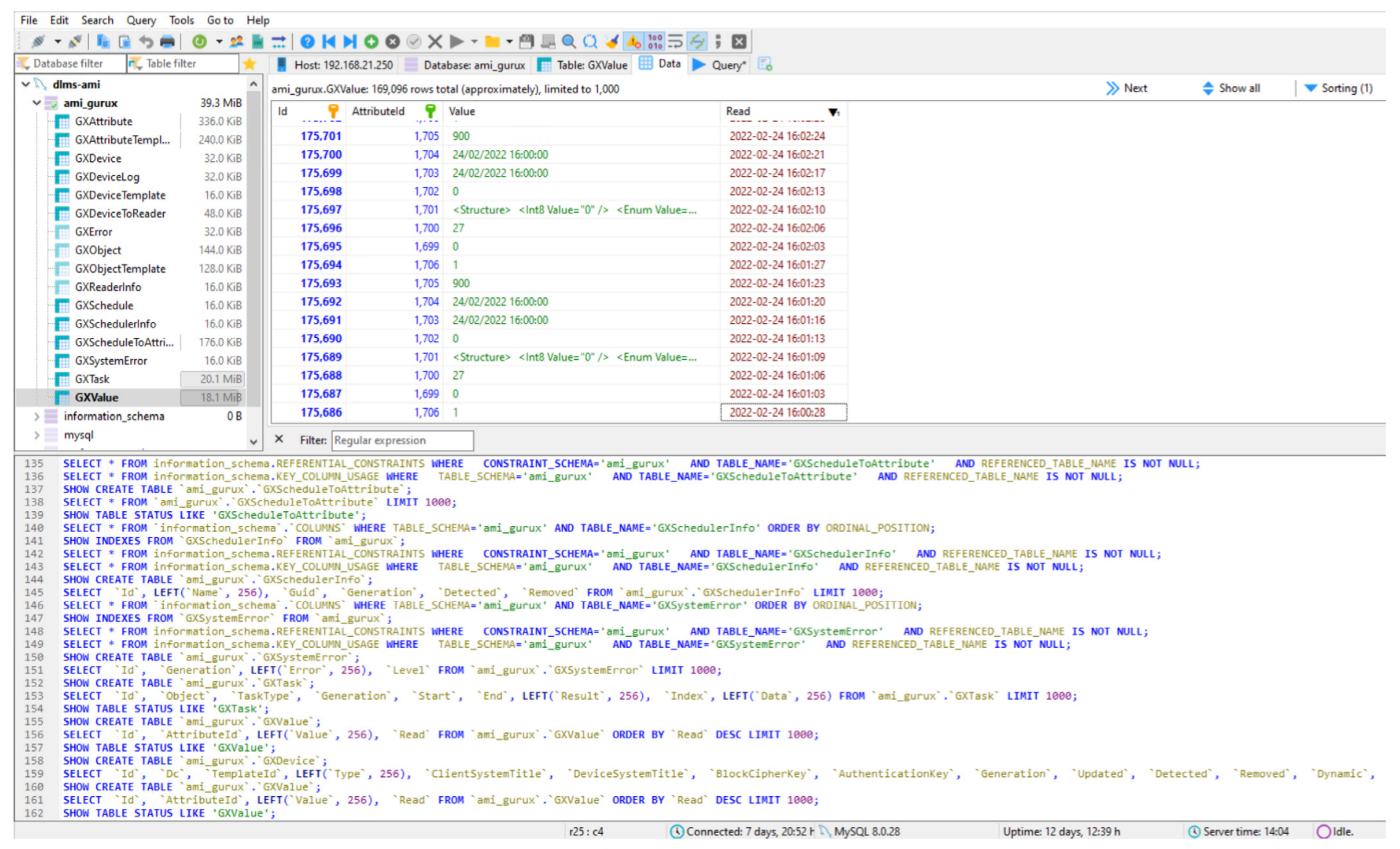Image resolution: width=1400 pixels, height=849 pixels.
Task: Click the Show all button
Action: [1231, 88]
